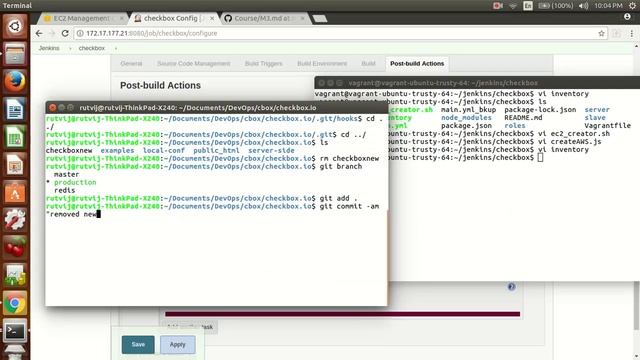This screenshot has height=360, width=640.
Task: Click the checkbox breadcrumb link
Action: [x=92, y=48]
